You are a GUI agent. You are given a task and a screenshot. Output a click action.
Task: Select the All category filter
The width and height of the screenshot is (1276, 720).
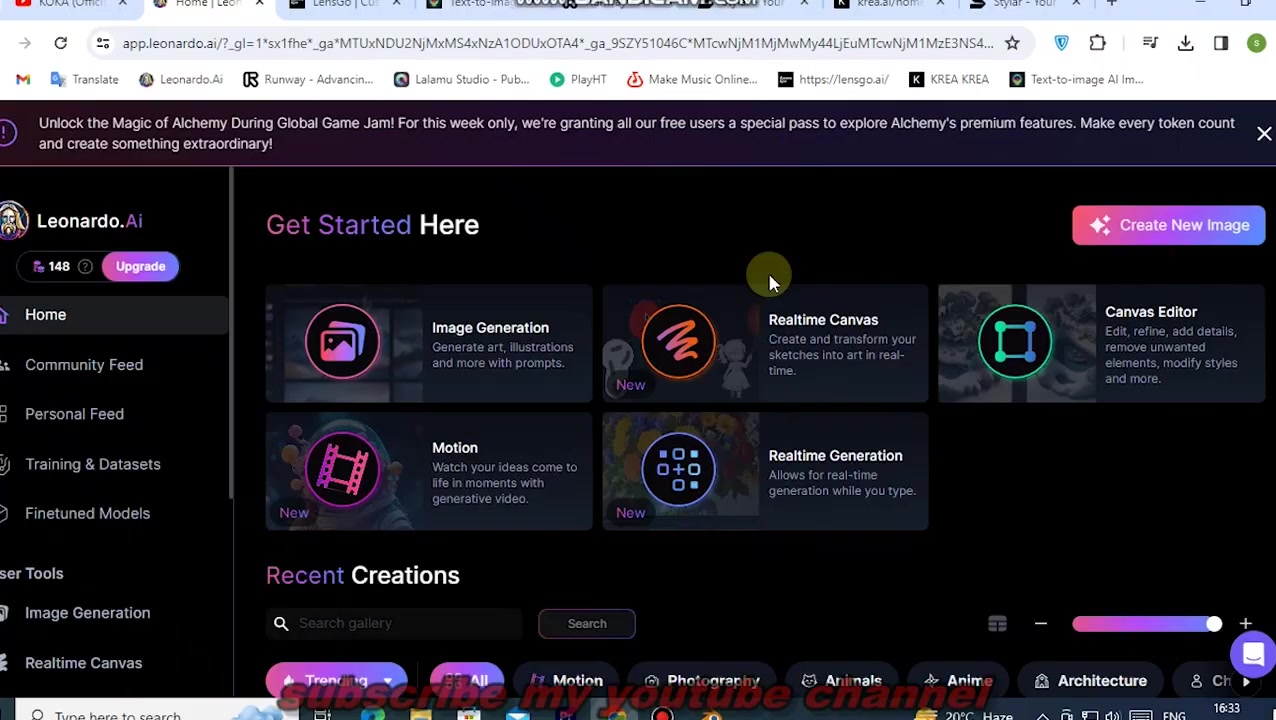(466, 681)
